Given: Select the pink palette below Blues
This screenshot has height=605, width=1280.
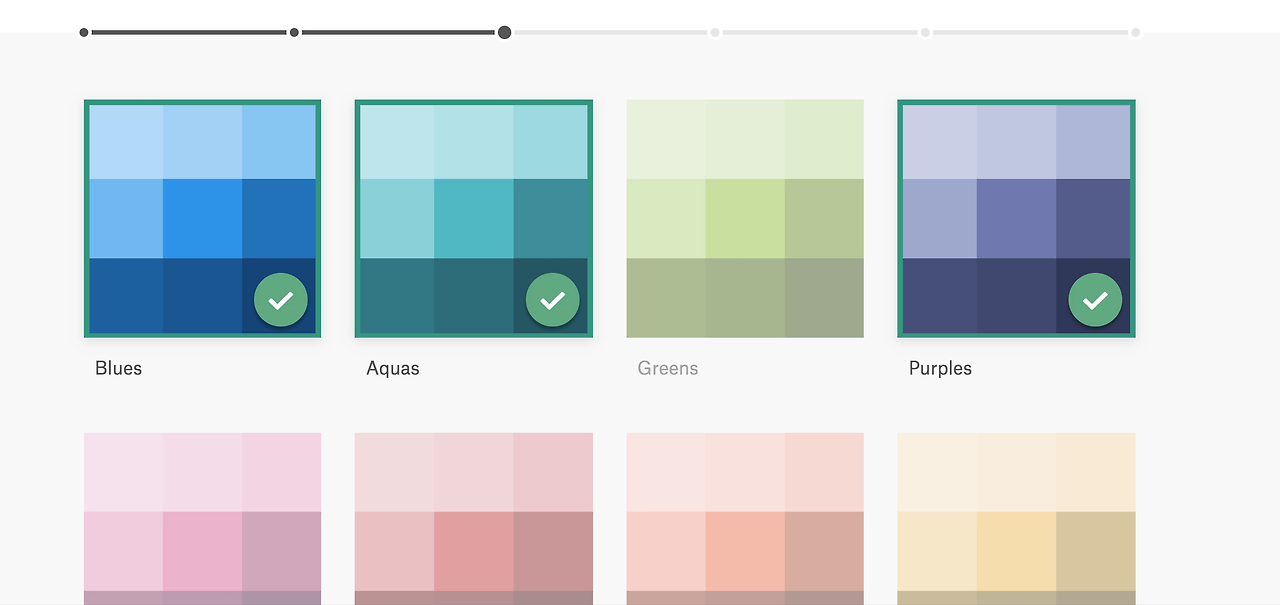Looking at the screenshot, I should click(x=202, y=518).
